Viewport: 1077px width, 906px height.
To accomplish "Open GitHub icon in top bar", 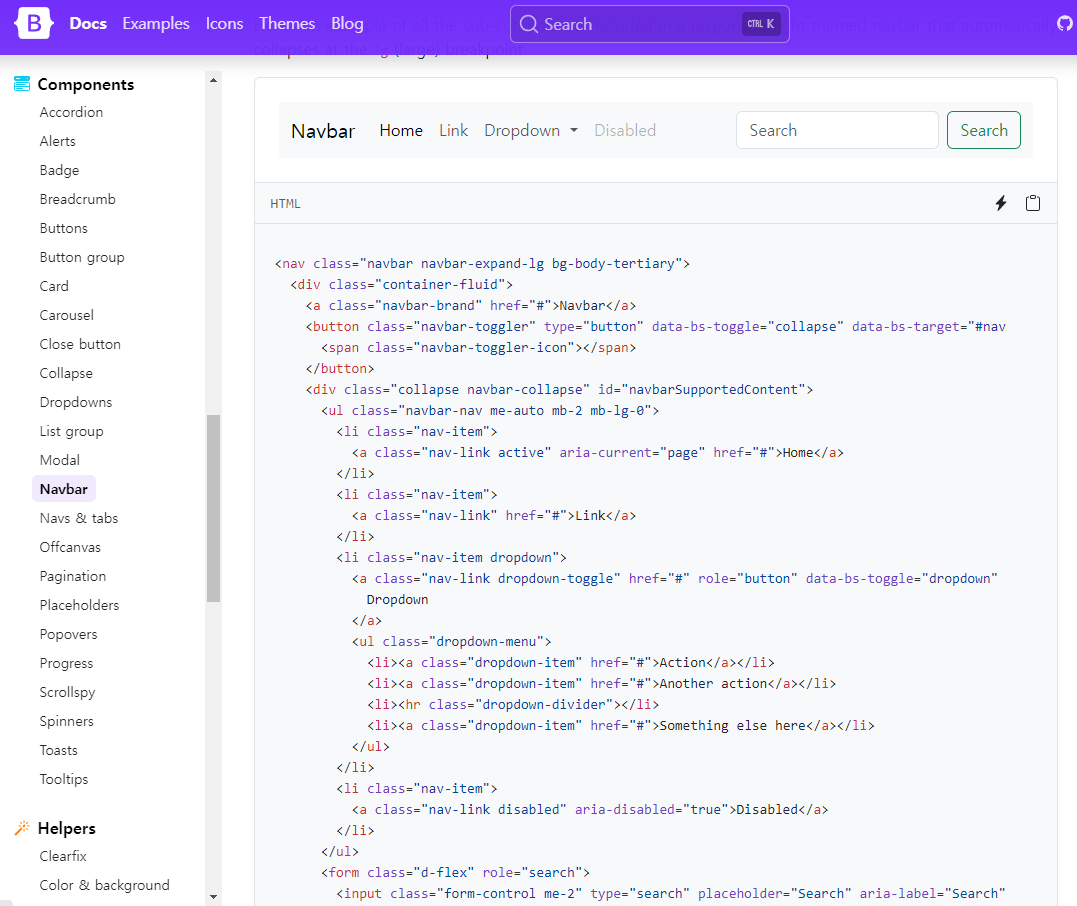I will (x=1065, y=24).
